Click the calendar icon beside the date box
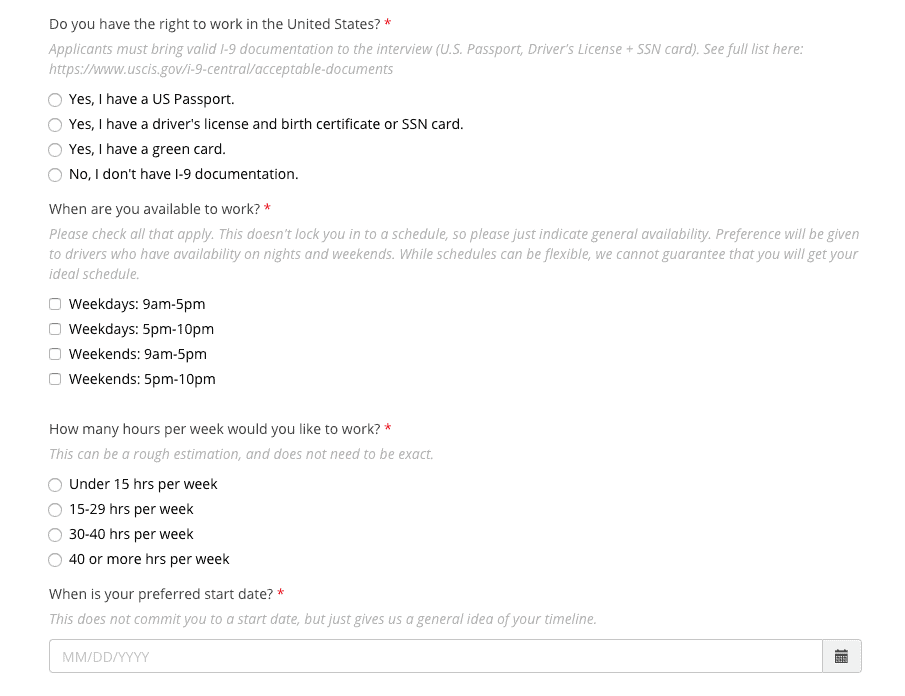 (841, 656)
